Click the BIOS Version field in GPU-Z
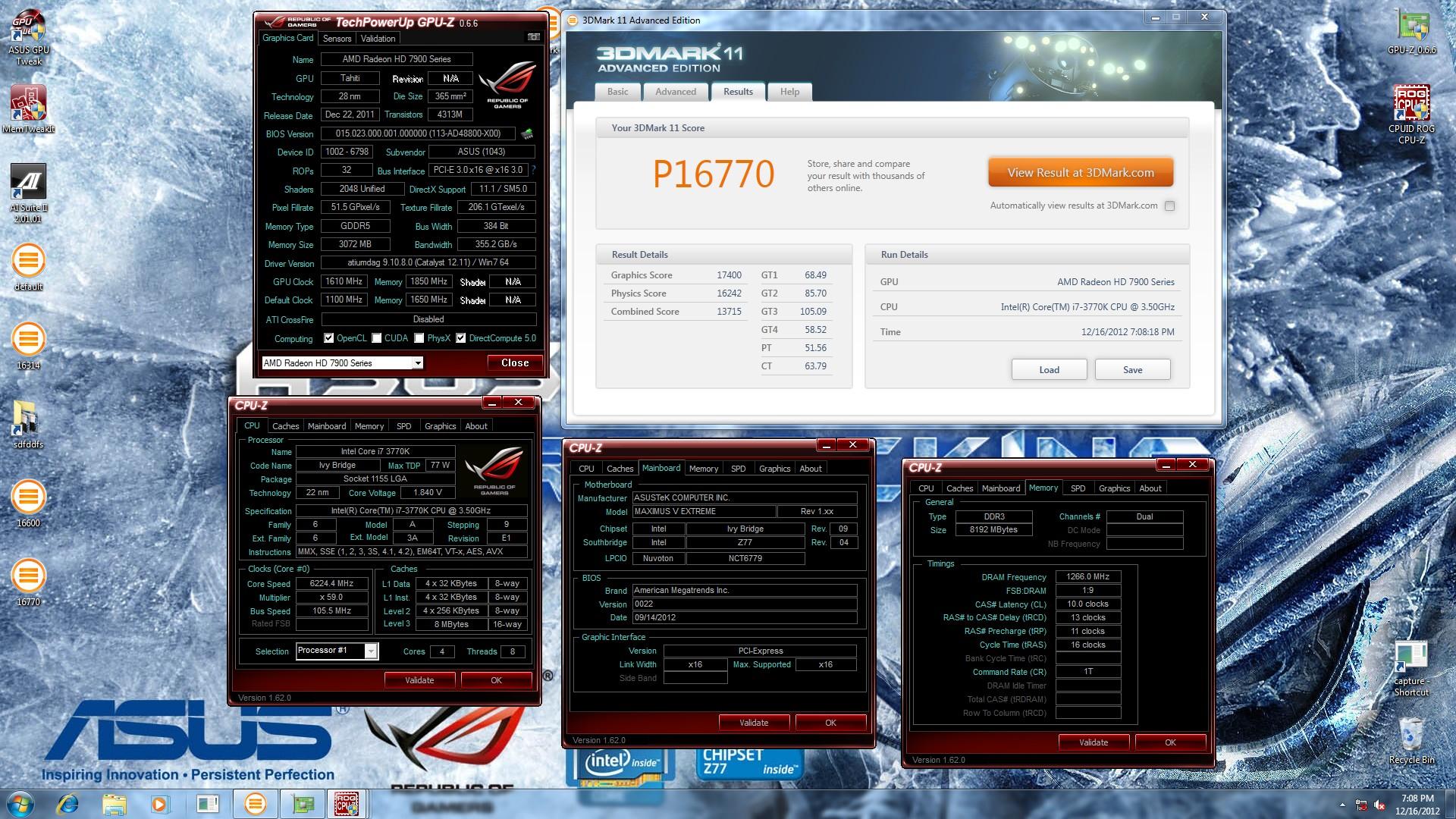This screenshot has width=1456, height=819. (418, 133)
